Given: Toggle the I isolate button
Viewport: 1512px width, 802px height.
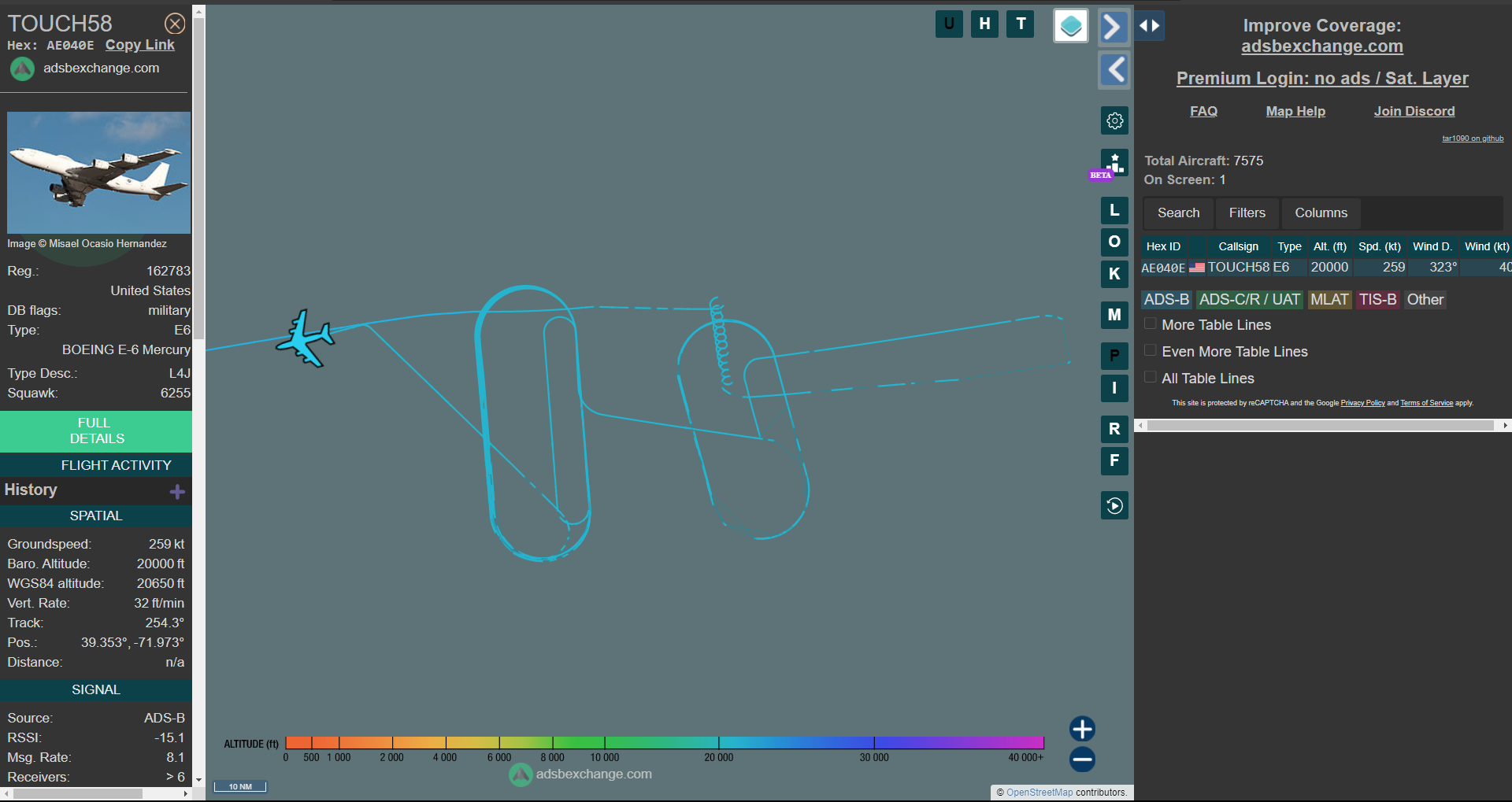Looking at the screenshot, I should tap(1114, 388).
